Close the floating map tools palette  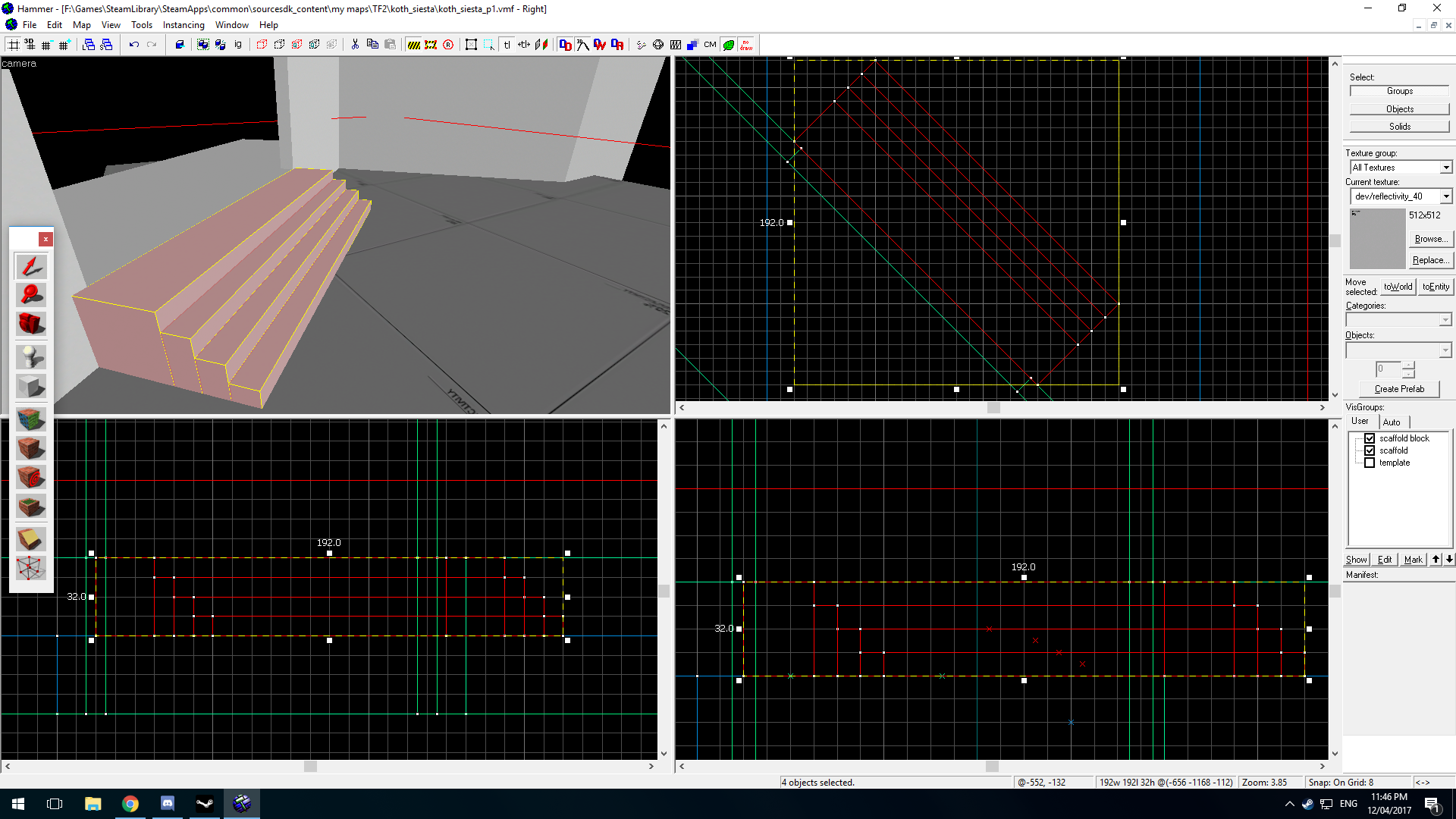click(x=45, y=239)
